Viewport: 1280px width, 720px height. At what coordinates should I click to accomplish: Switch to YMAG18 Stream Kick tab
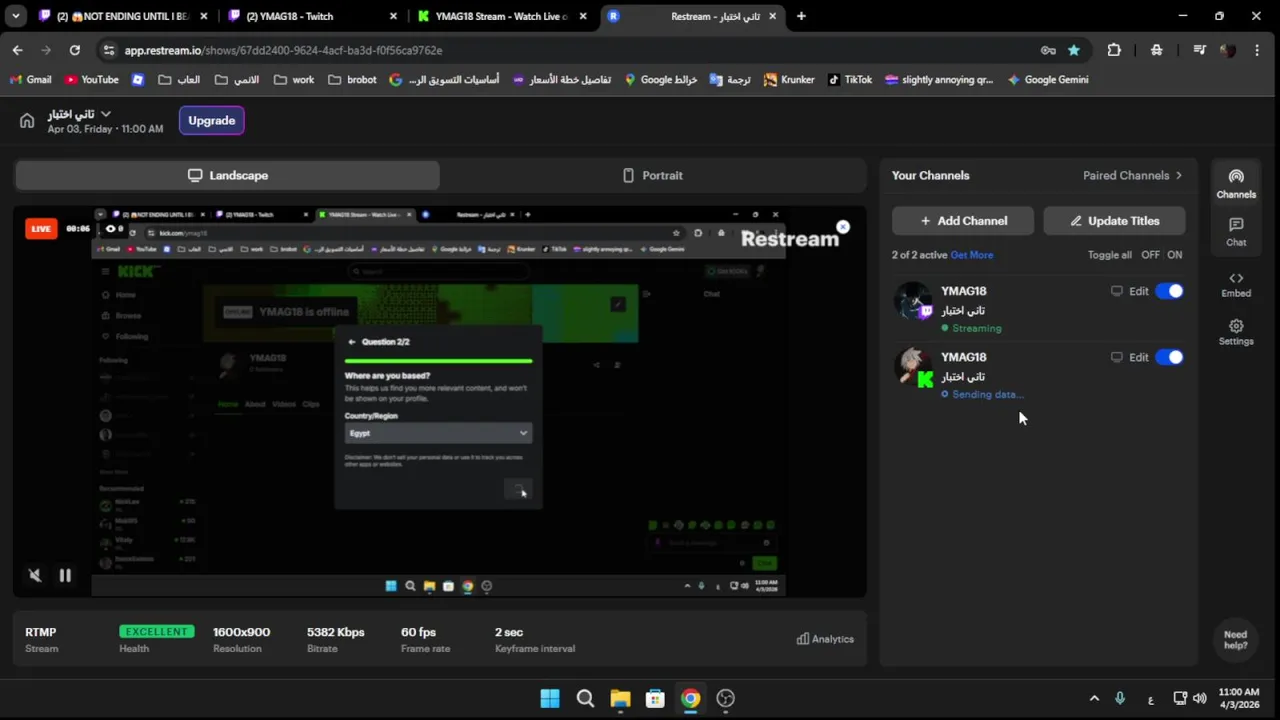[x=502, y=16]
